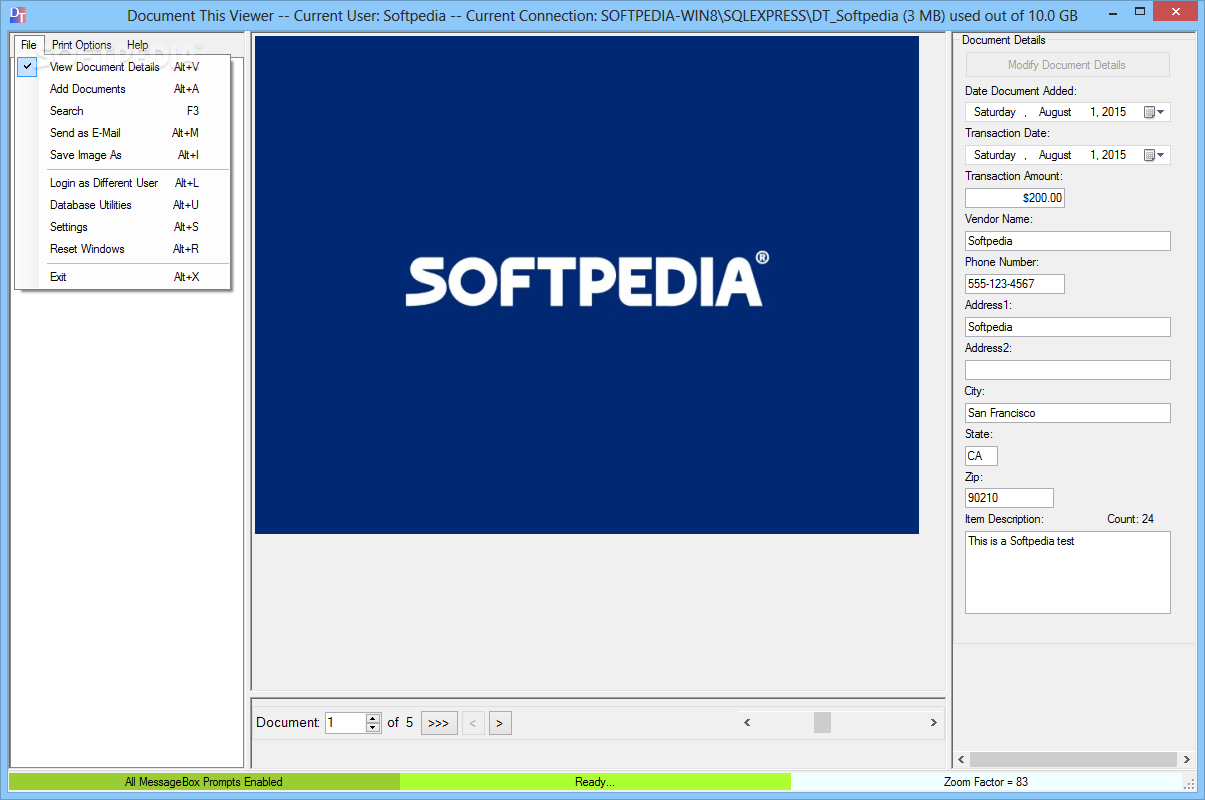The height and width of the screenshot is (800, 1205).
Task: Select 'Saturday' in Transaction Date picker
Action: click(x=995, y=155)
